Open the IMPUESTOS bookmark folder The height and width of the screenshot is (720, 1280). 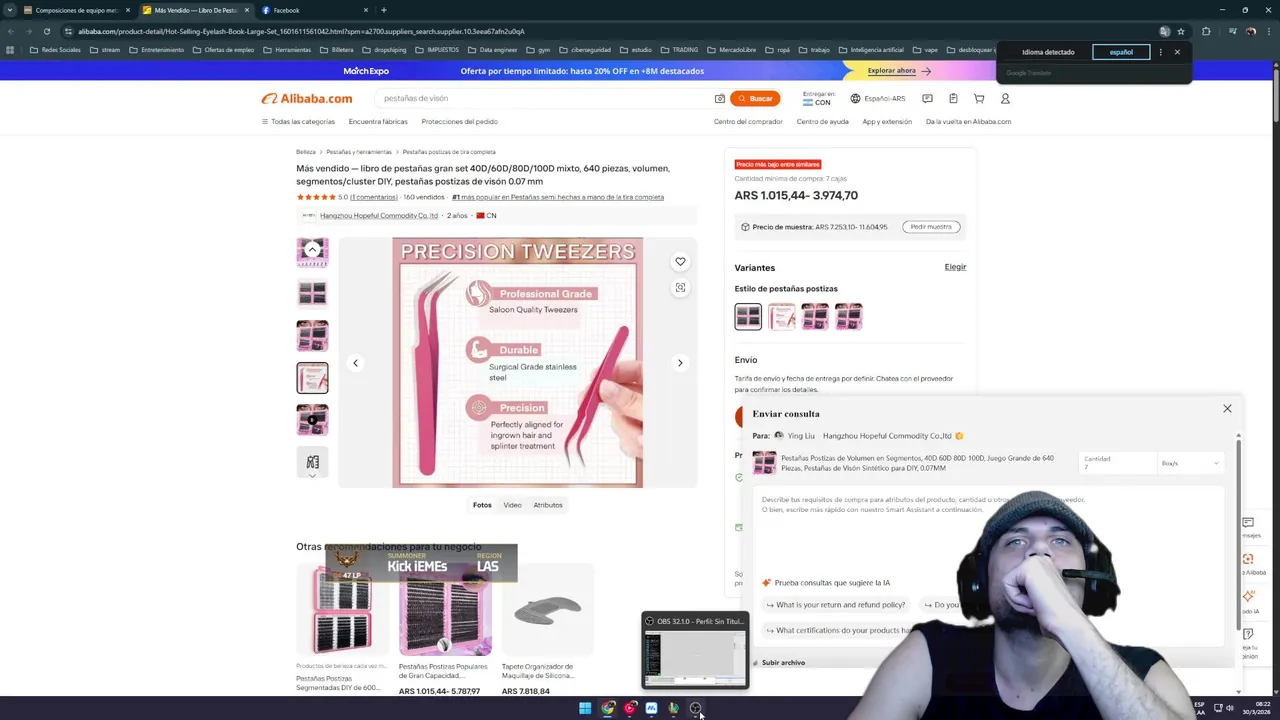(436, 50)
